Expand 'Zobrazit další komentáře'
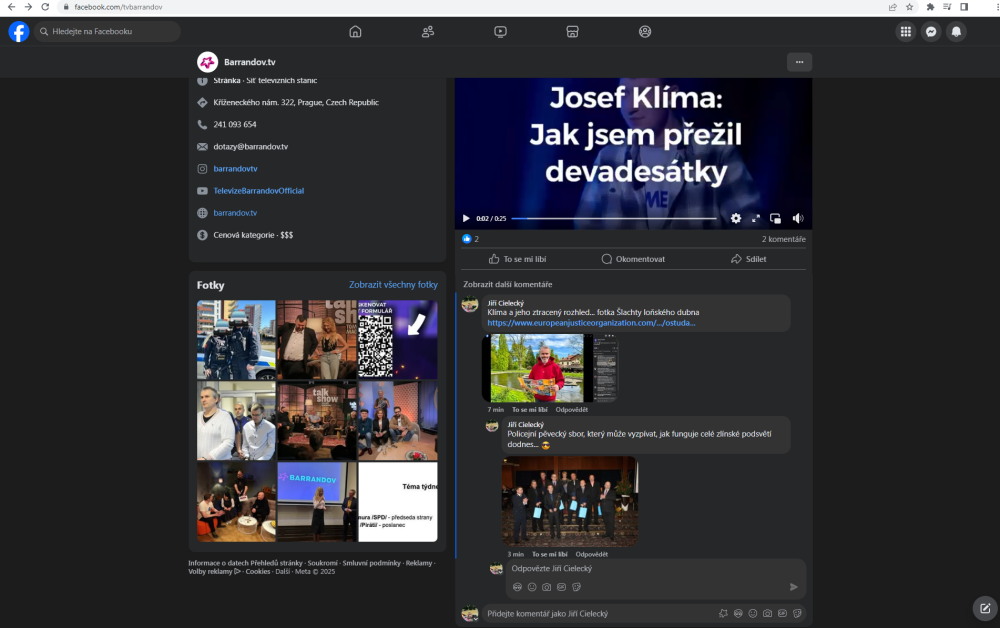This screenshot has height=628, width=1000. 507,284
